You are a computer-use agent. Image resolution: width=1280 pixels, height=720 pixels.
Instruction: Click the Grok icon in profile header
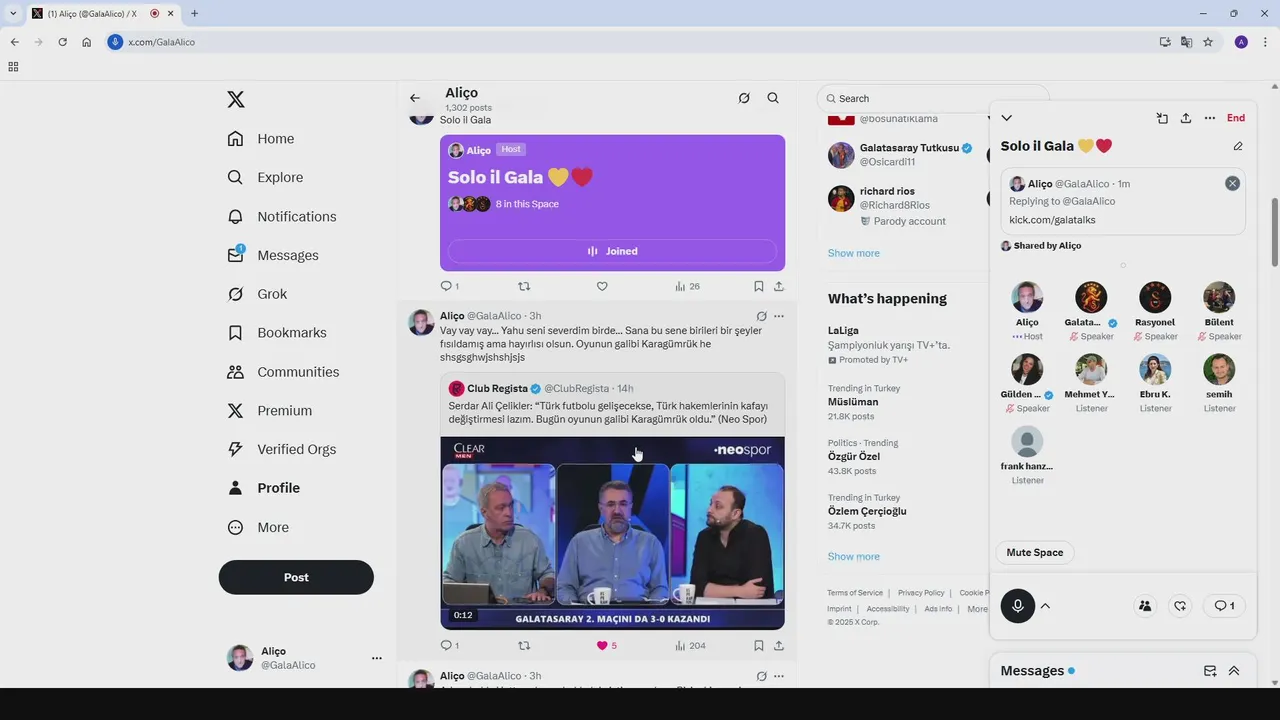click(744, 98)
